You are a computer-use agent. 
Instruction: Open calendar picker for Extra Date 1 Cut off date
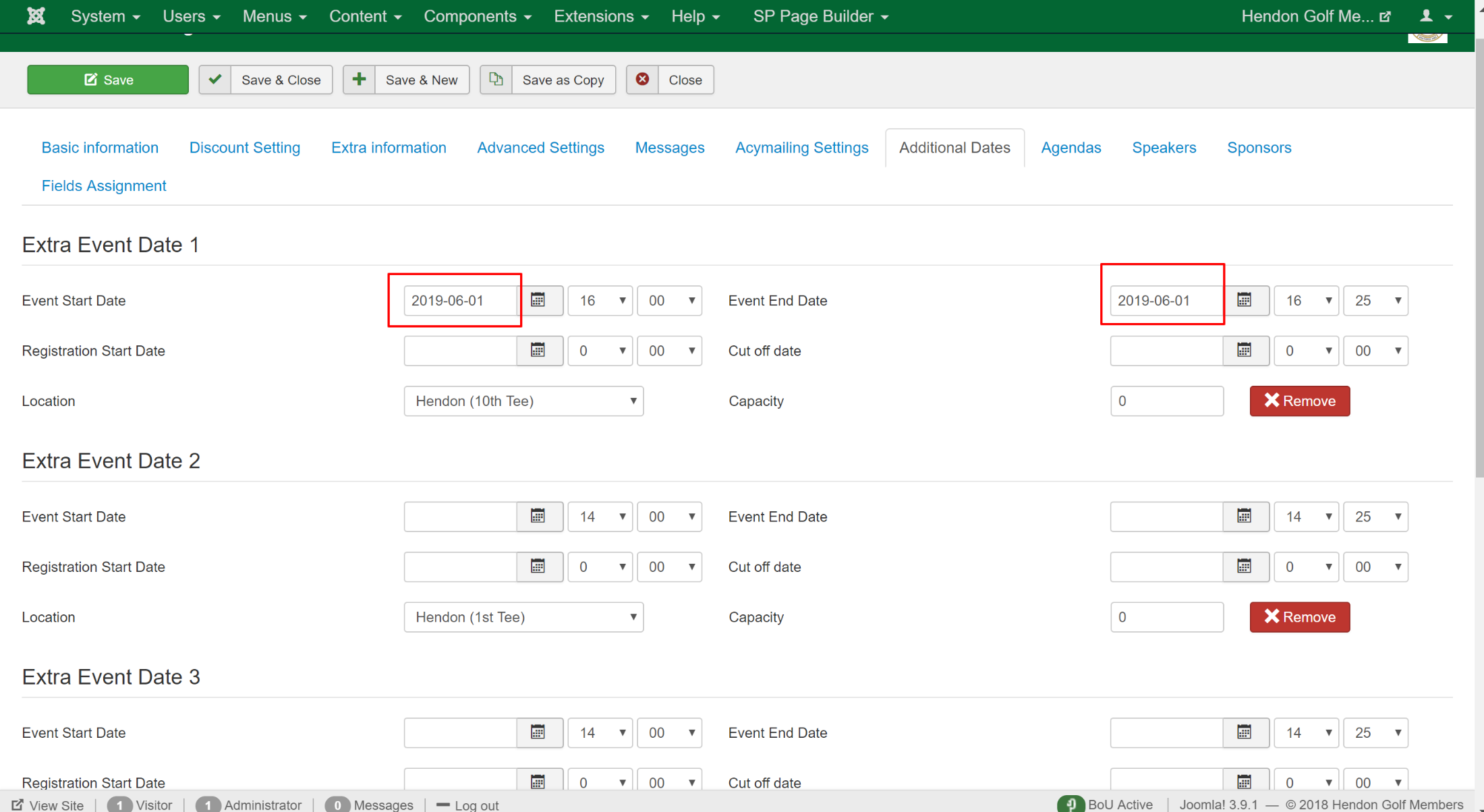[1245, 351]
